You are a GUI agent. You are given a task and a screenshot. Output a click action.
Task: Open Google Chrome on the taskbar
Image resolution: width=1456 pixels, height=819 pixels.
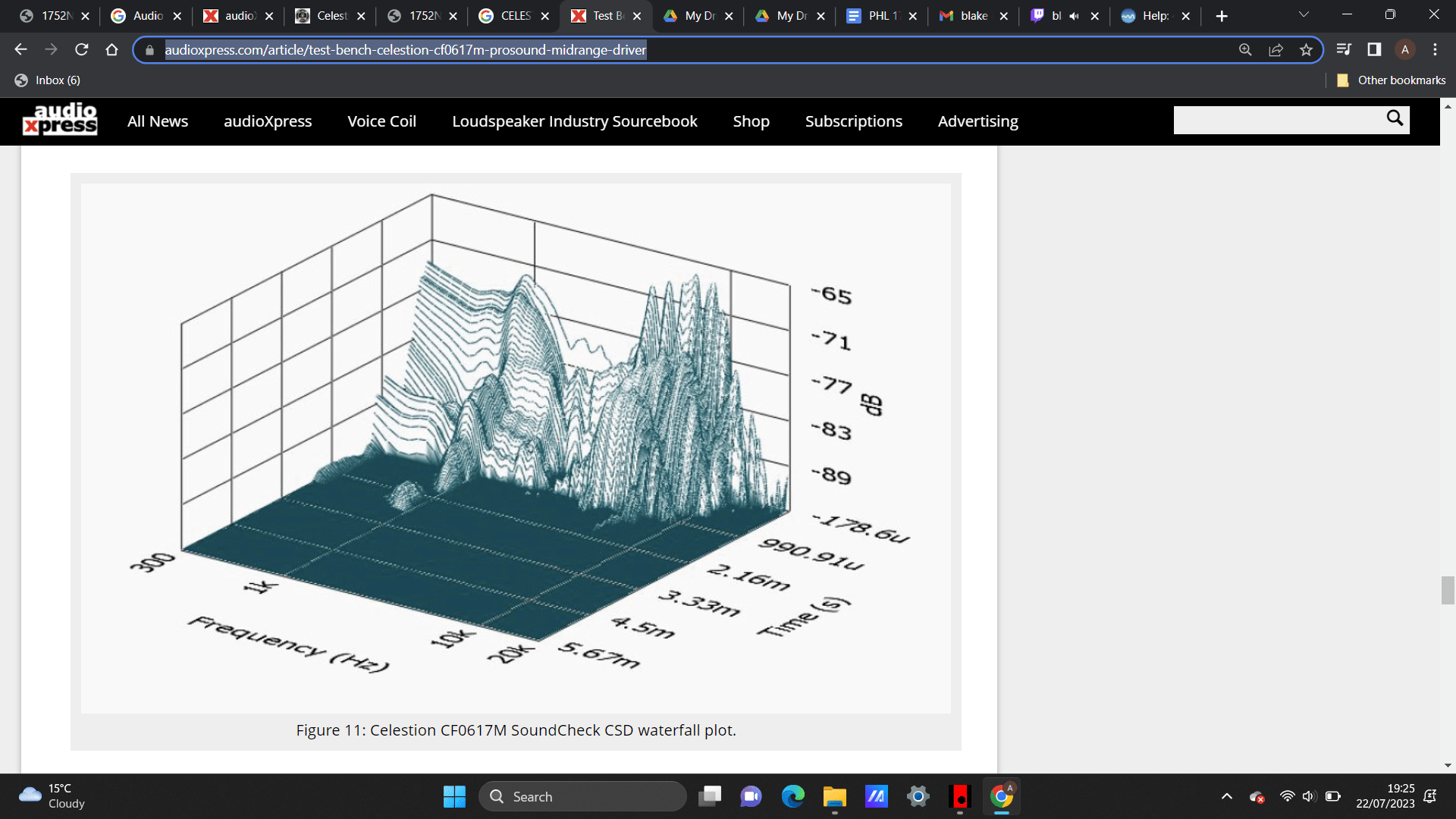point(1001,796)
